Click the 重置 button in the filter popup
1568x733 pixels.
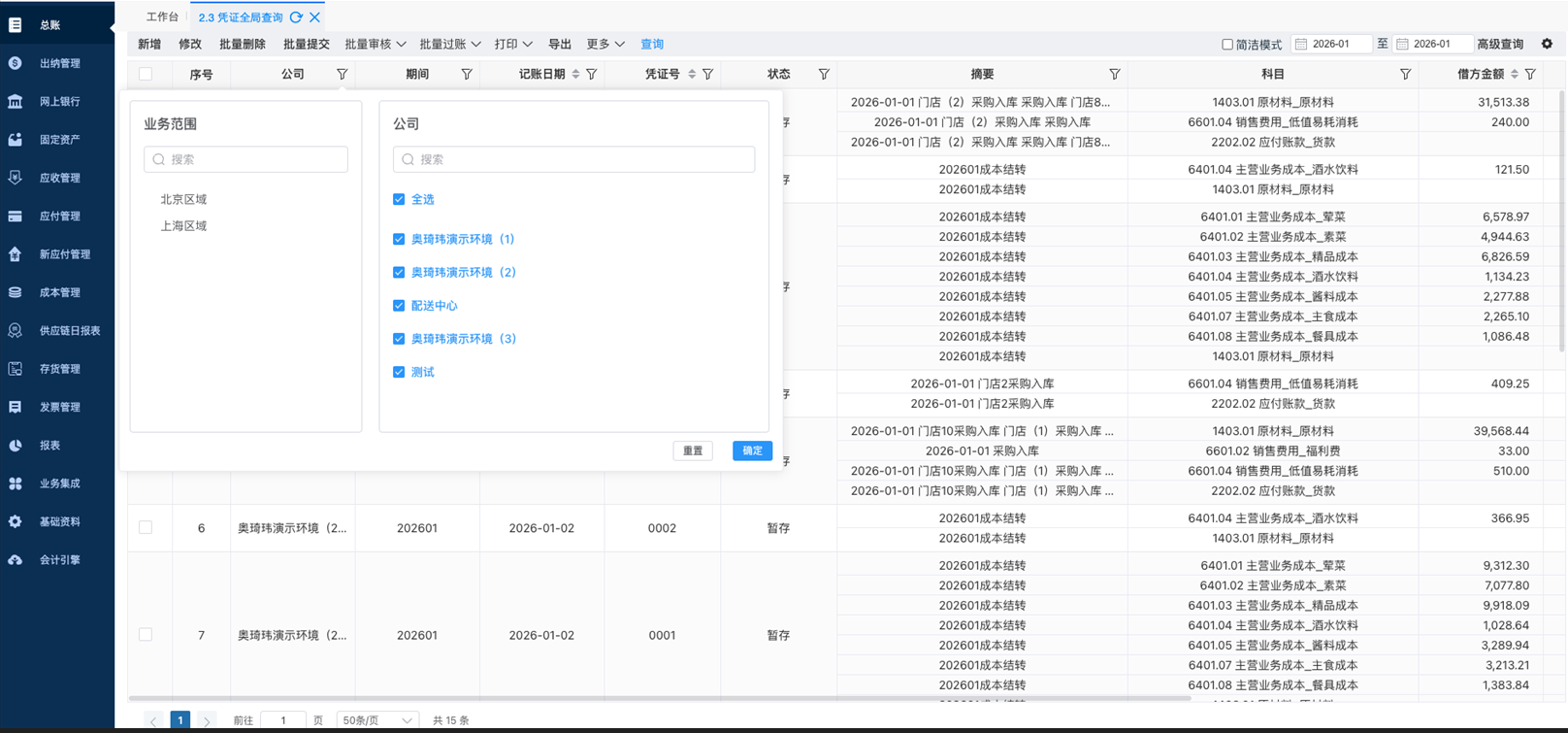pyautogui.click(x=693, y=450)
